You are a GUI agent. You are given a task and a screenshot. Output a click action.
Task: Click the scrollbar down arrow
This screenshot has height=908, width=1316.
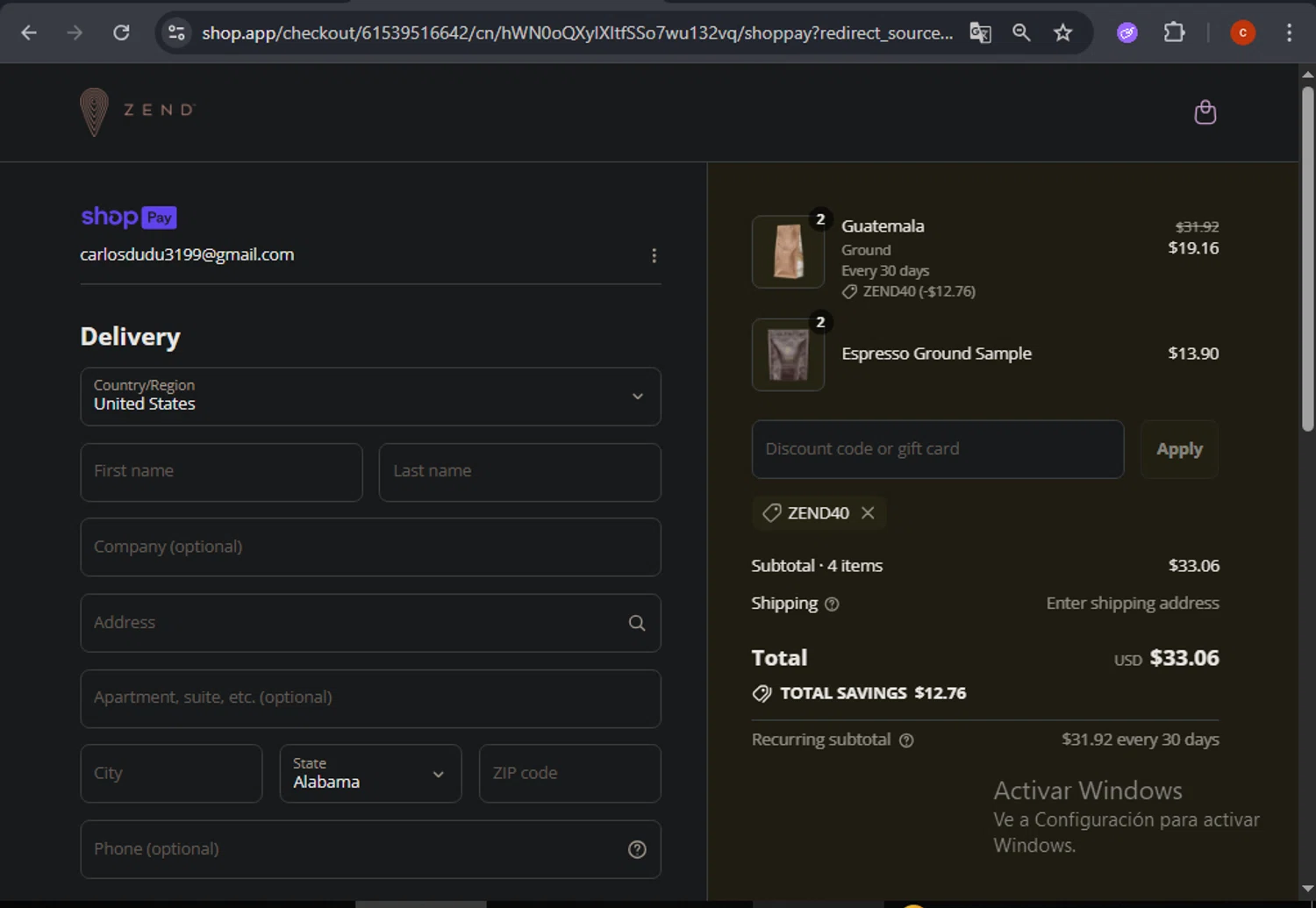click(x=1307, y=889)
